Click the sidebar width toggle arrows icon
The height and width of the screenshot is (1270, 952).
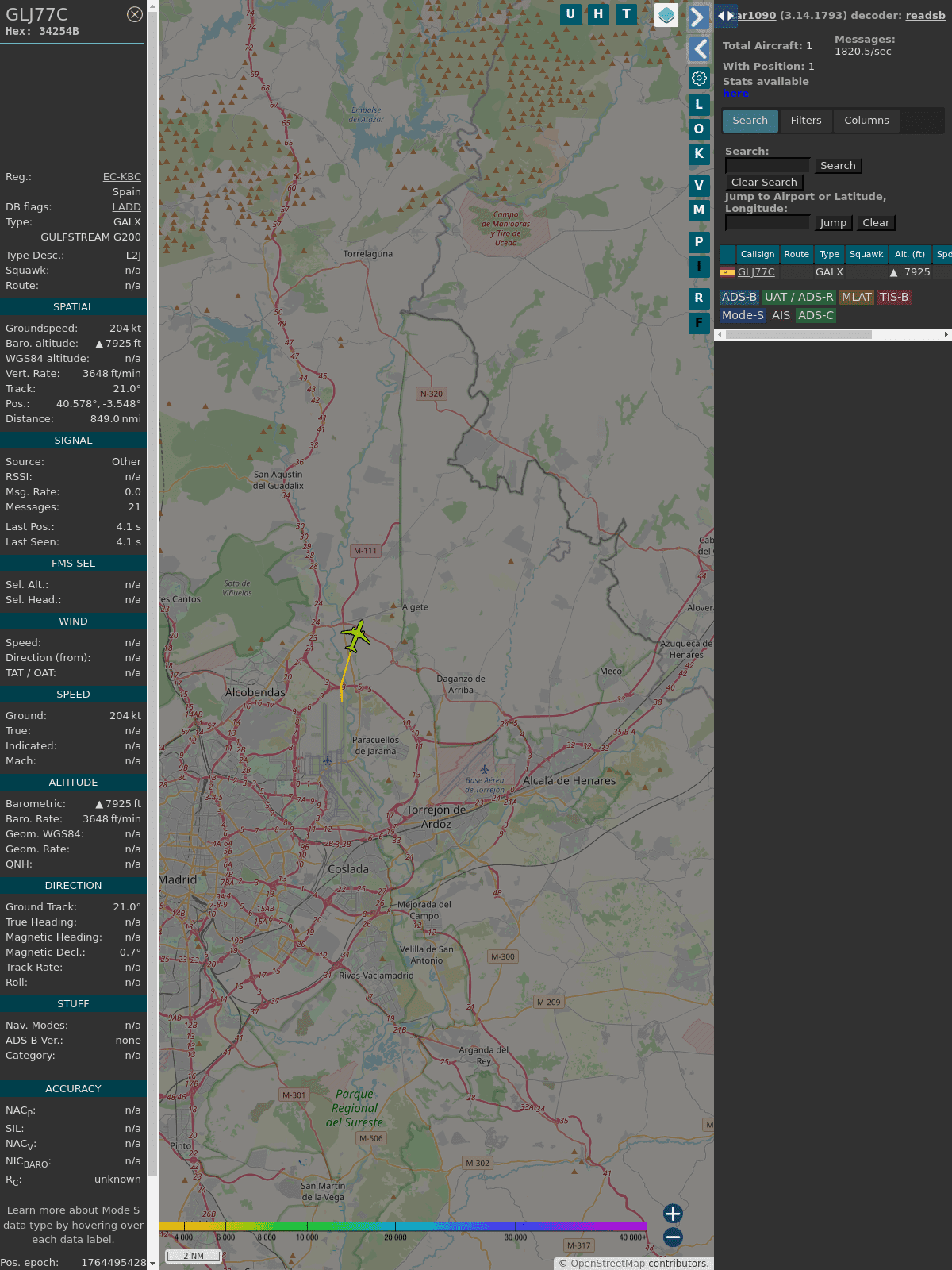pyautogui.click(x=725, y=15)
